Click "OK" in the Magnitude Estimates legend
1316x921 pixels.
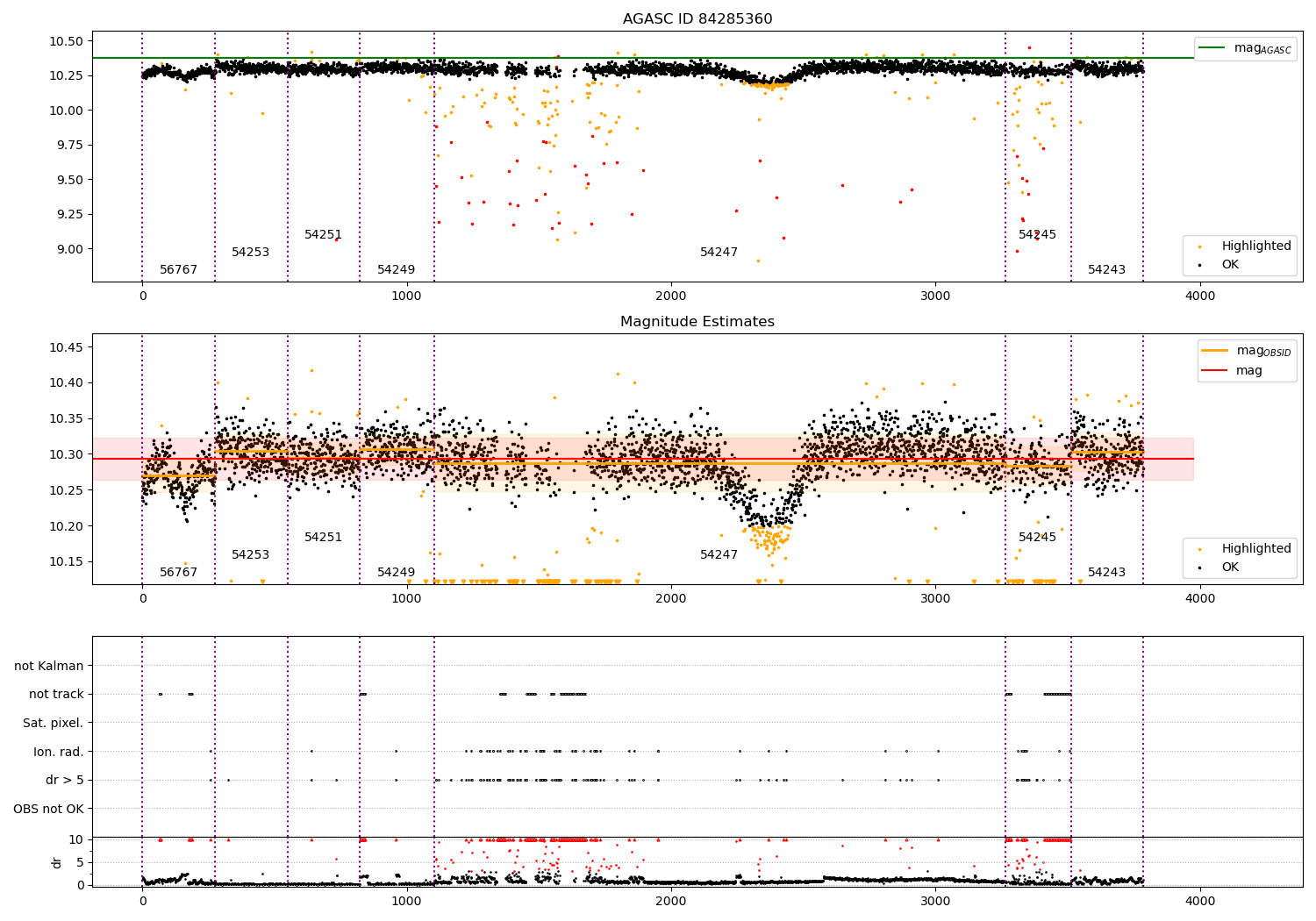coord(1230,568)
